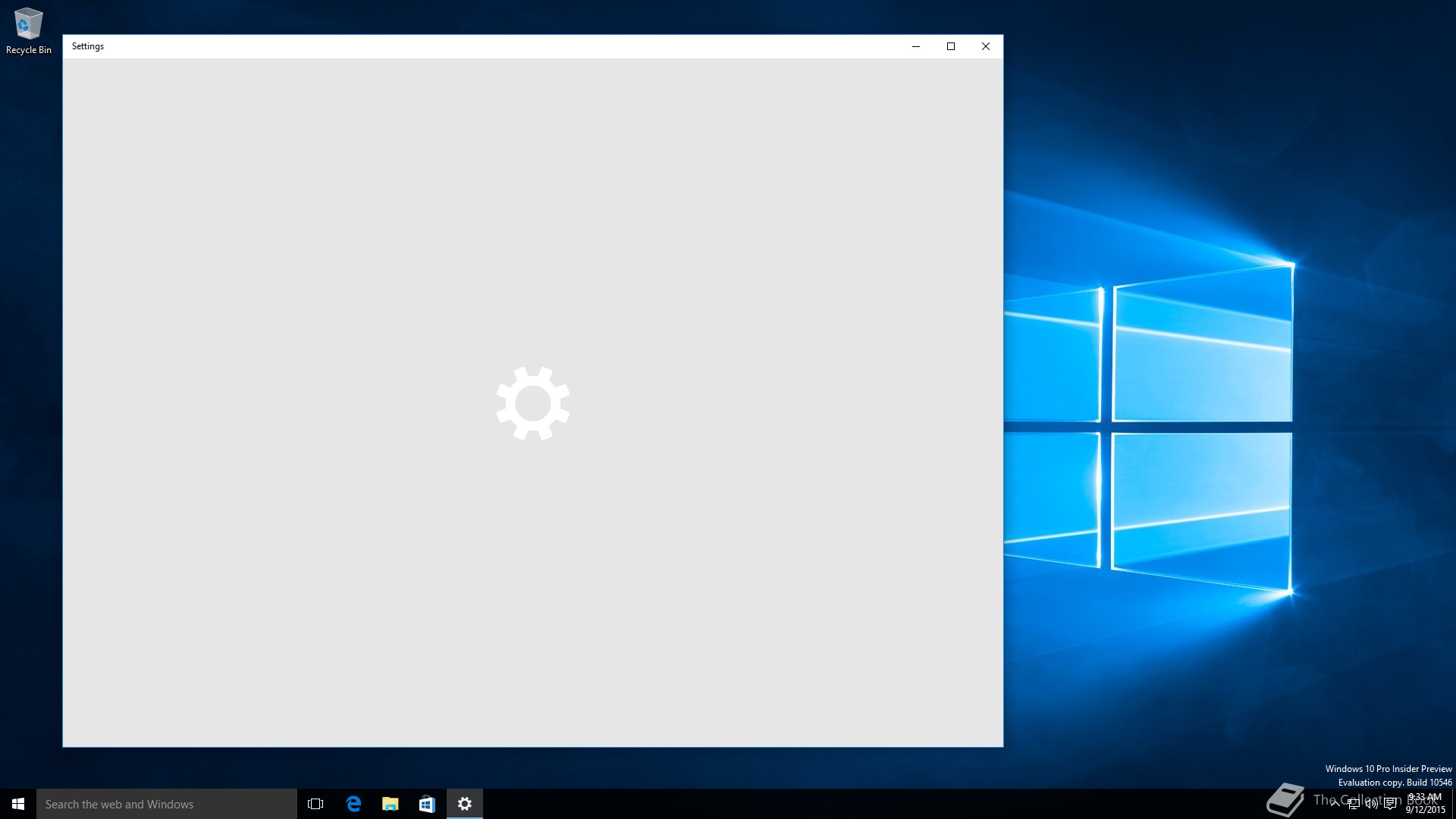The height and width of the screenshot is (819, 1456).
Task: Open the Start menu
Action: tap(18, 804)
